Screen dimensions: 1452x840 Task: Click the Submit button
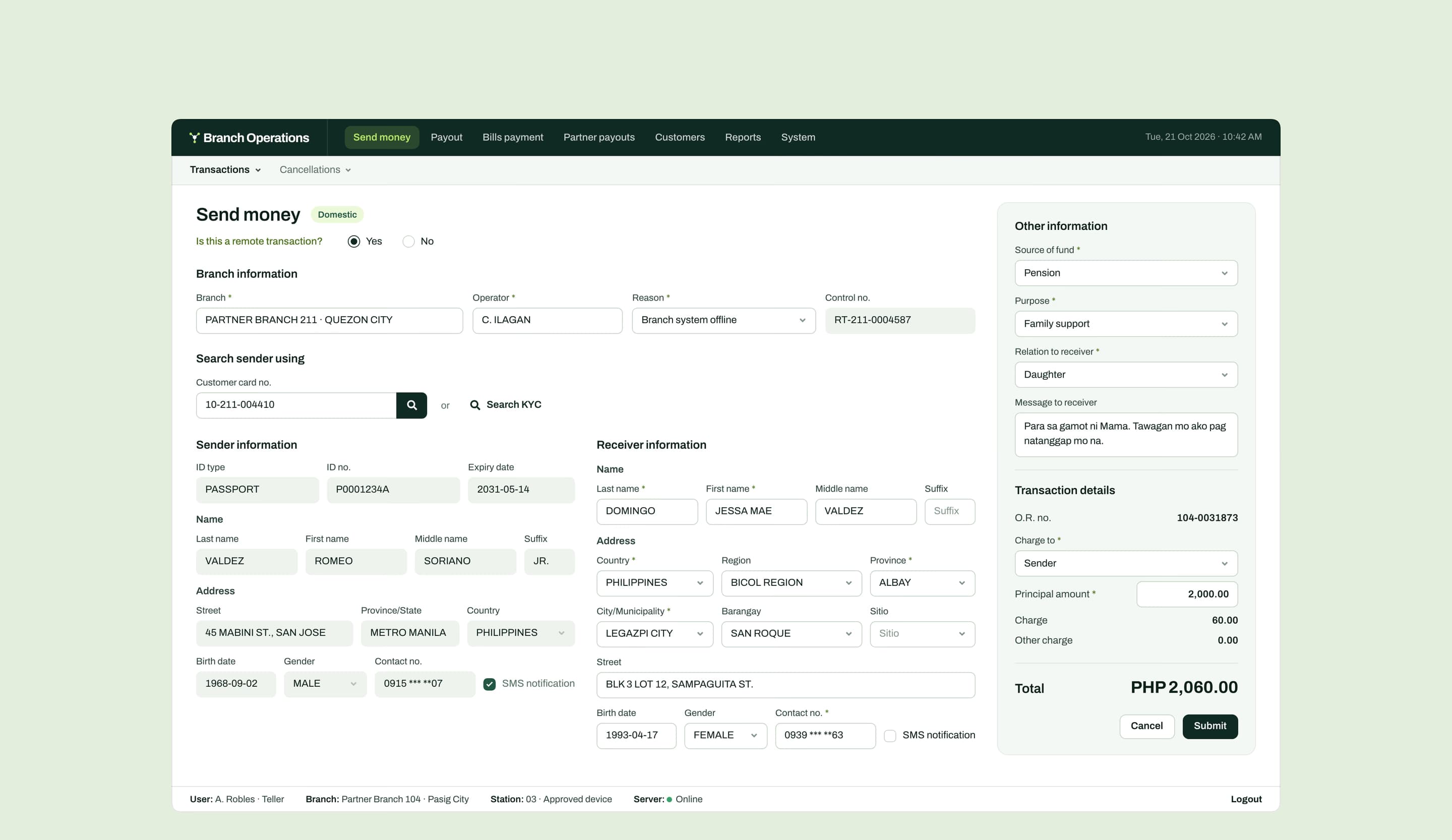click(x=1210, y=727)
